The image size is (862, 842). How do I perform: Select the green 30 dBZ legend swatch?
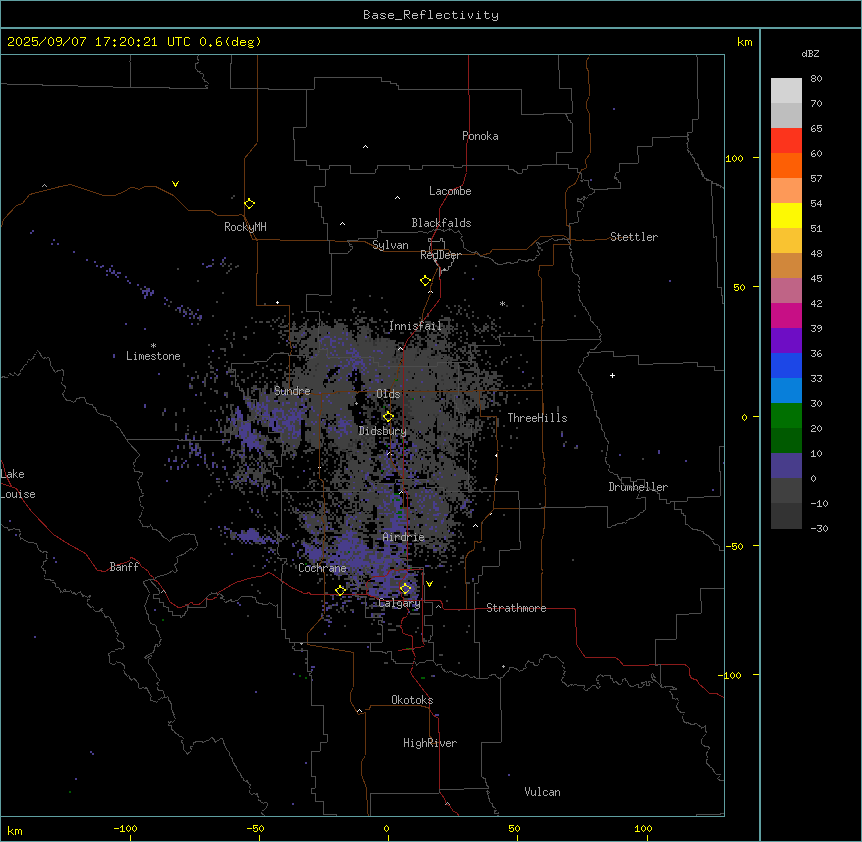point(786,416)
